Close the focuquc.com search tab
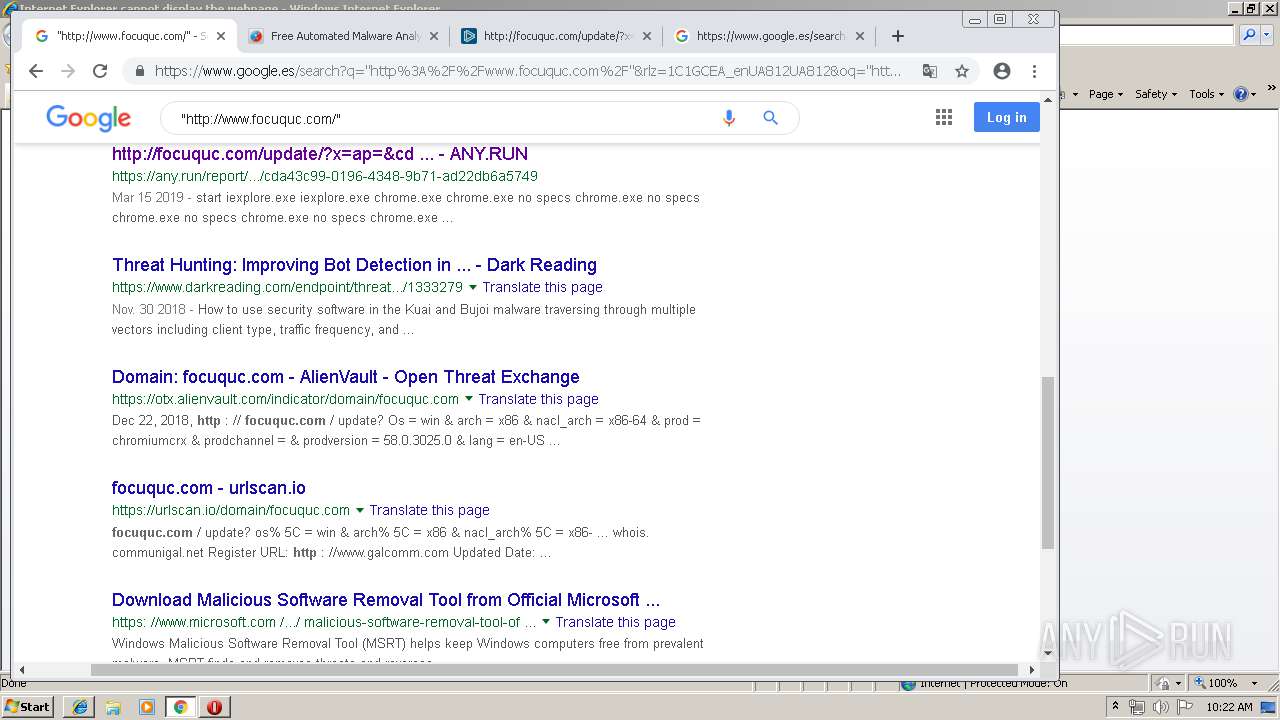This screenshot has width=1280, height=720. pos(221,36)
